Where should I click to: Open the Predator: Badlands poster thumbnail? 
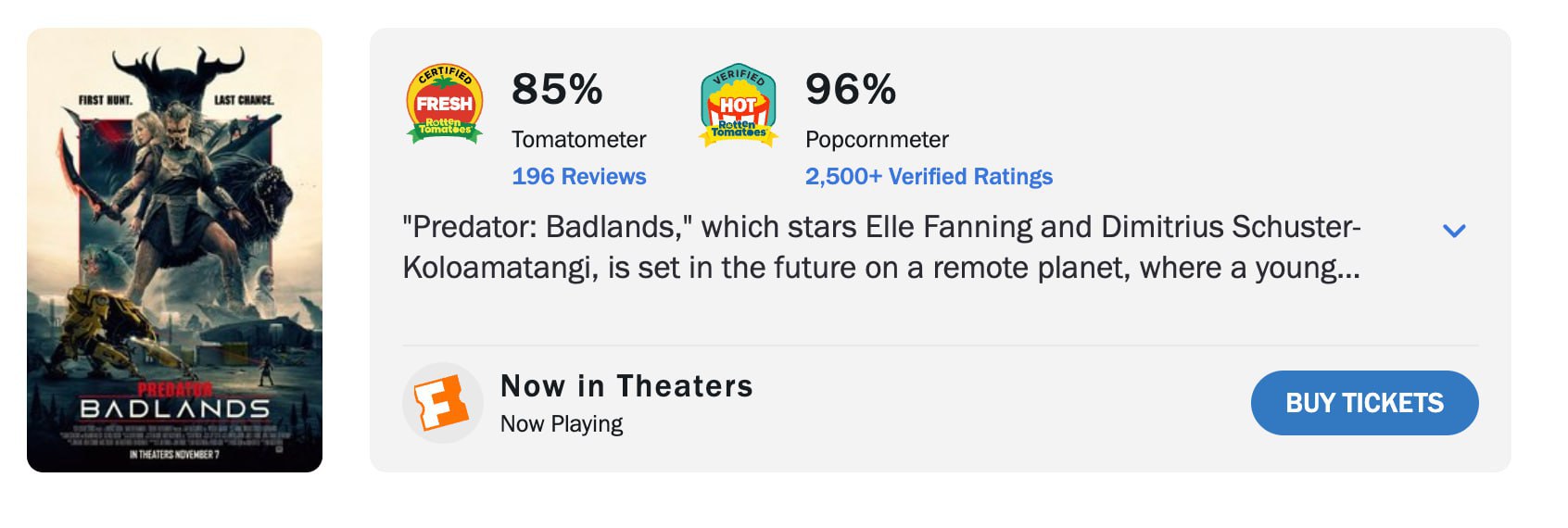[x=174, y=250]
